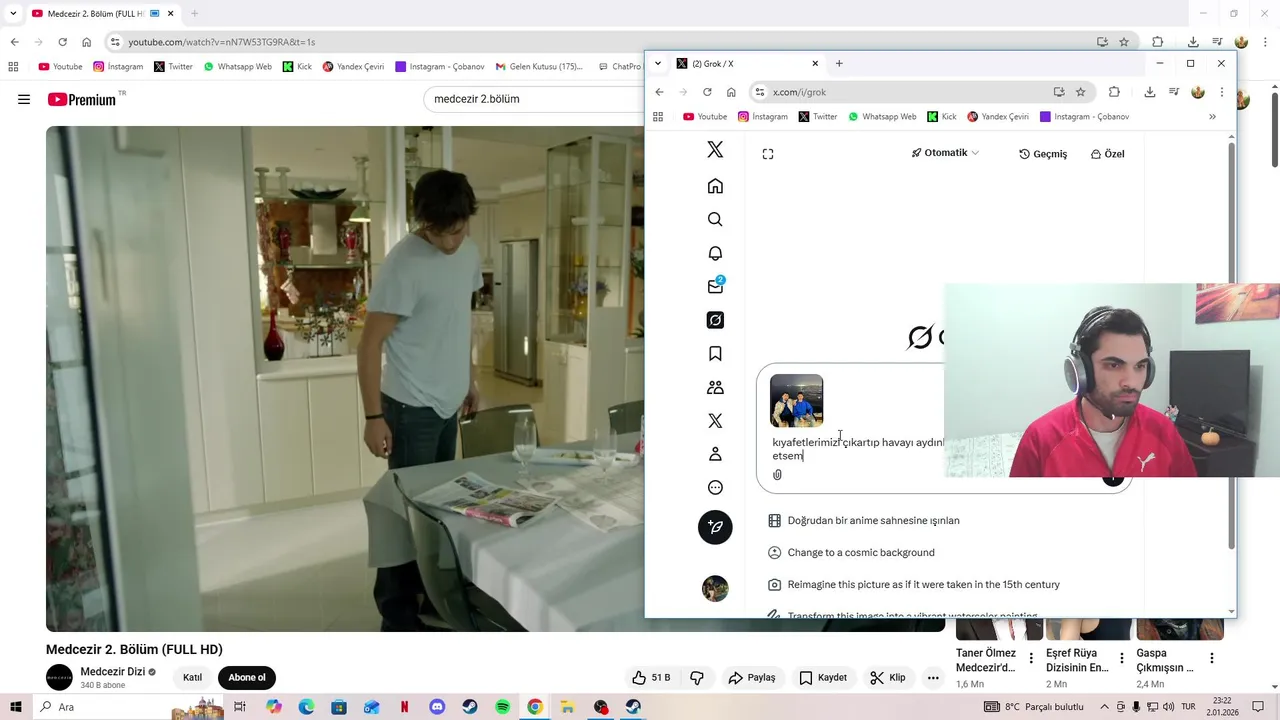
Task: Open Communities in X sidebar
Action: [x=715, y=387]
